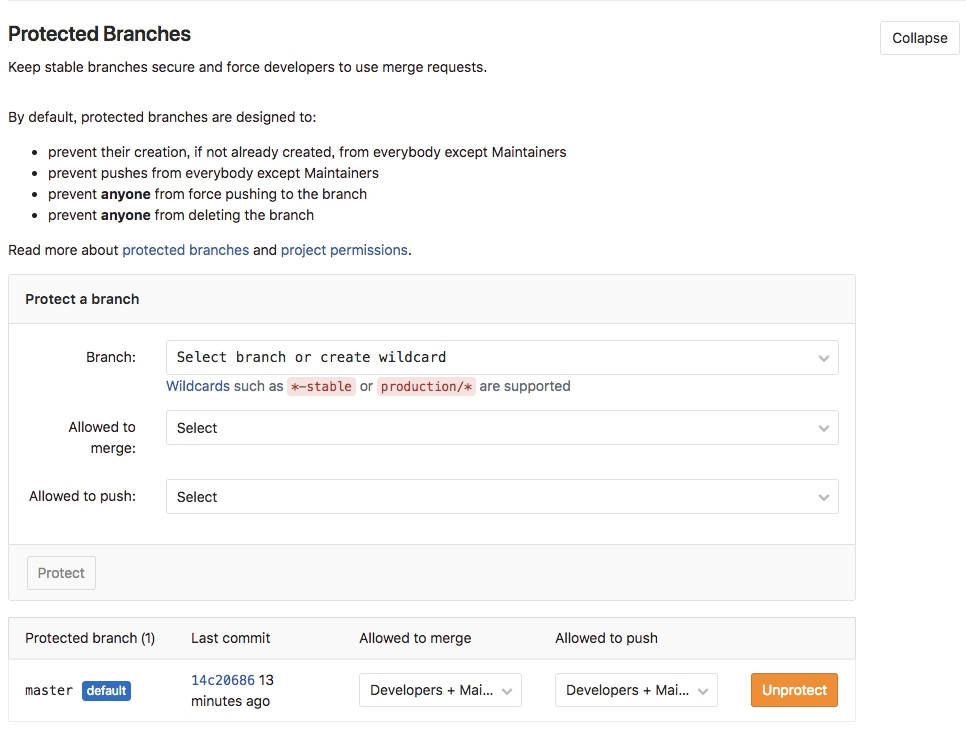Change master branch Allowed to merge dropdown

(440, 690)
